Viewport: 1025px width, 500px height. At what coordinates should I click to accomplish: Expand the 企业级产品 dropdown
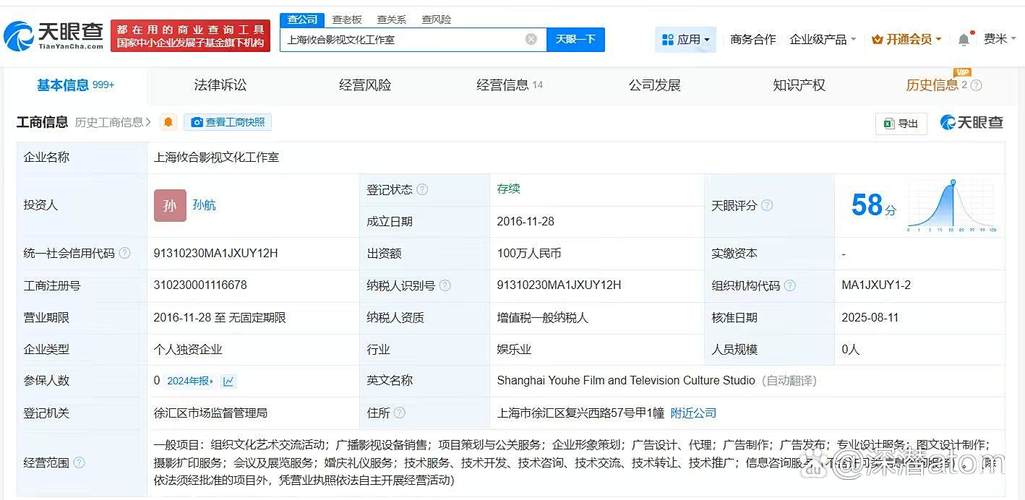pos(822,40)
